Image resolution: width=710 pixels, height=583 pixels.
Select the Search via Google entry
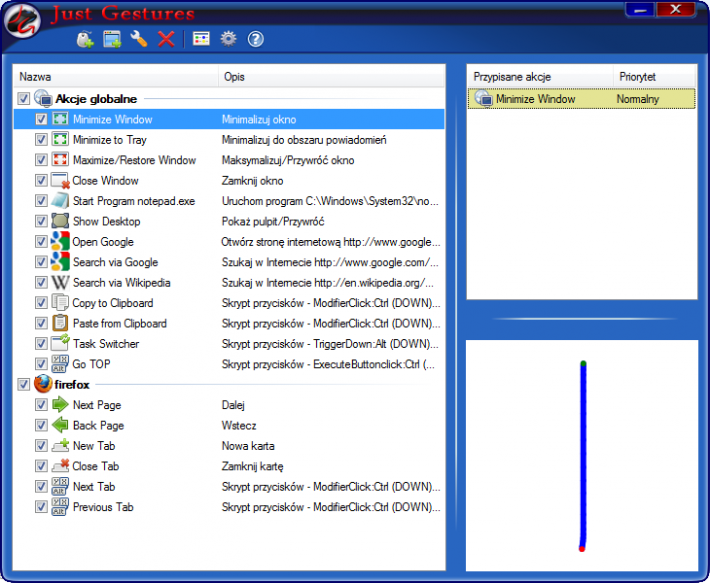229,262
